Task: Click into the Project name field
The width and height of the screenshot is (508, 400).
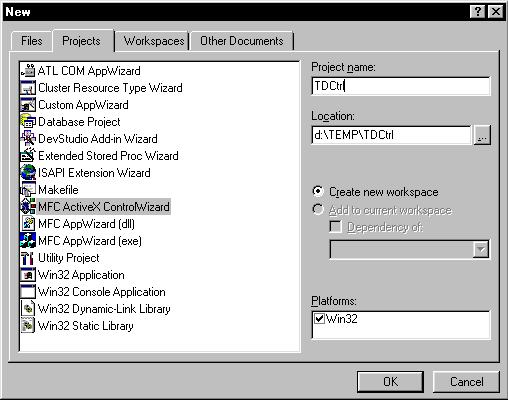Action: (x=401, y=86)
